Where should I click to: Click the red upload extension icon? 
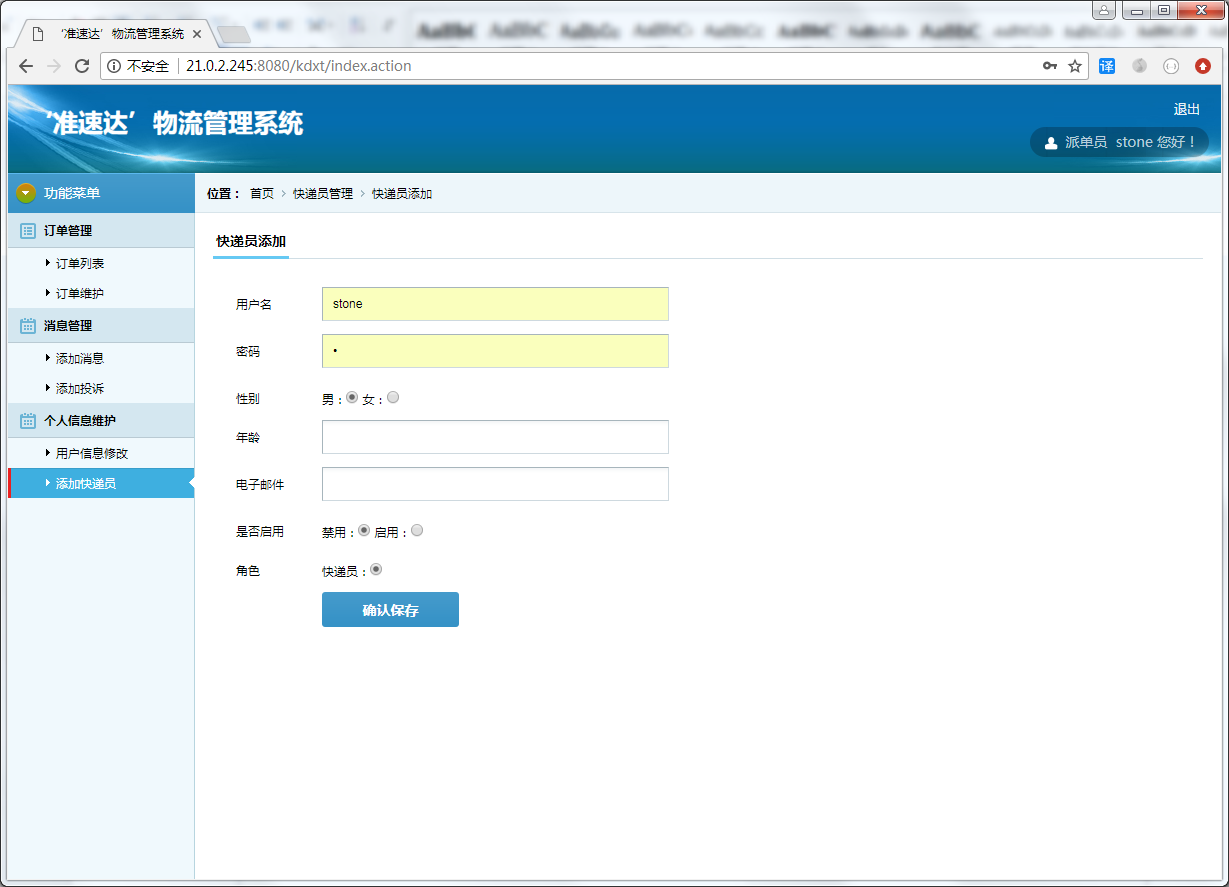[x=1203, y=66]
